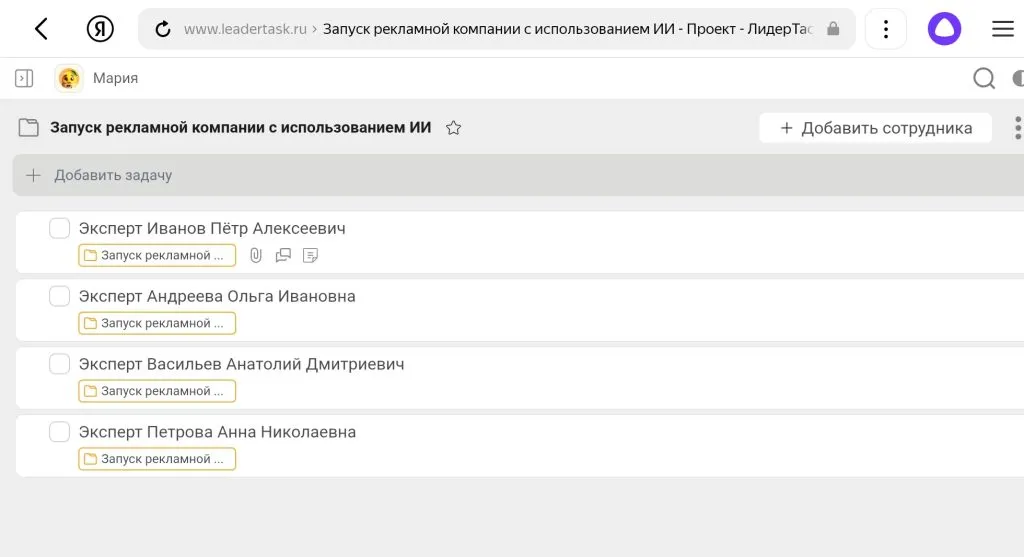Screen dimensions: 1024x557
Task: Open the project tag under Васильев task
Action: (x=157, y=391)
